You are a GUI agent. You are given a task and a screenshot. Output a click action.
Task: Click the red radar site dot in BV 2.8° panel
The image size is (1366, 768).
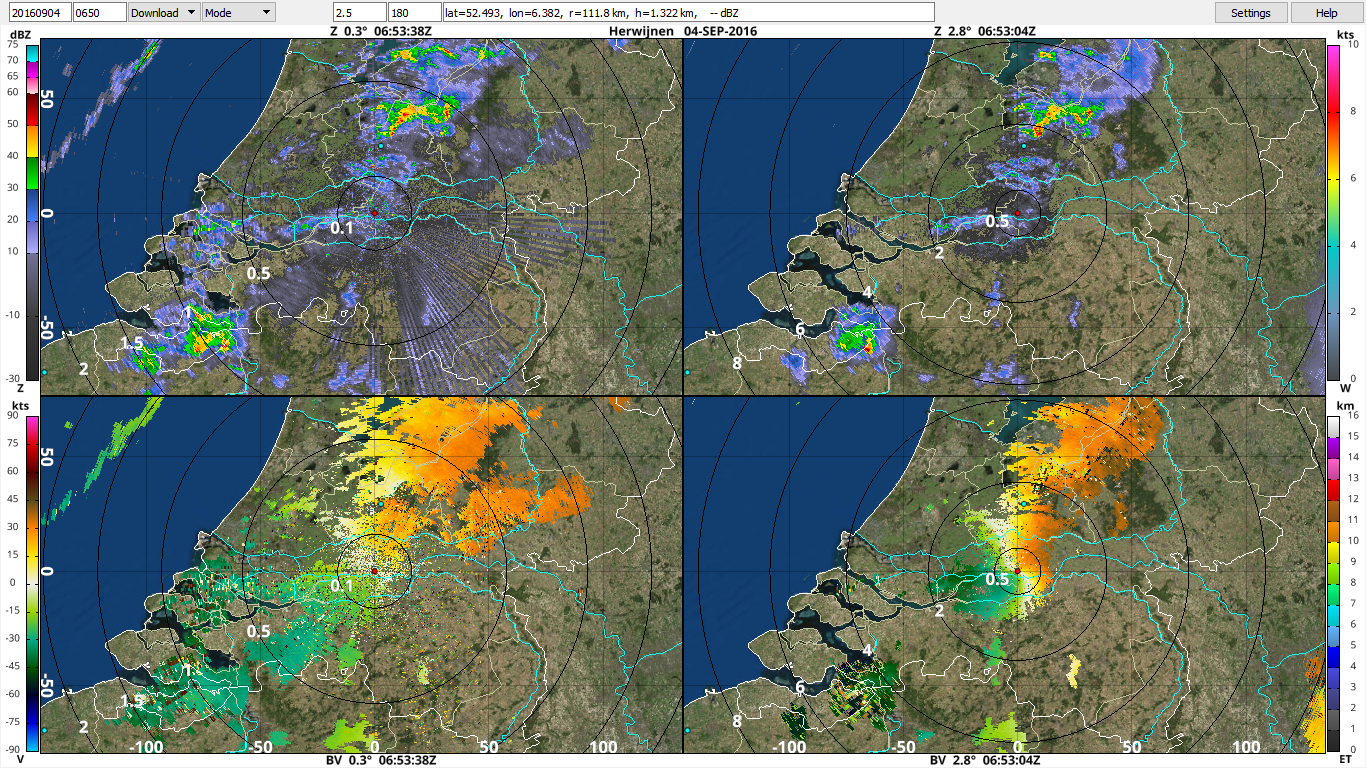[x=1017, y=571]
